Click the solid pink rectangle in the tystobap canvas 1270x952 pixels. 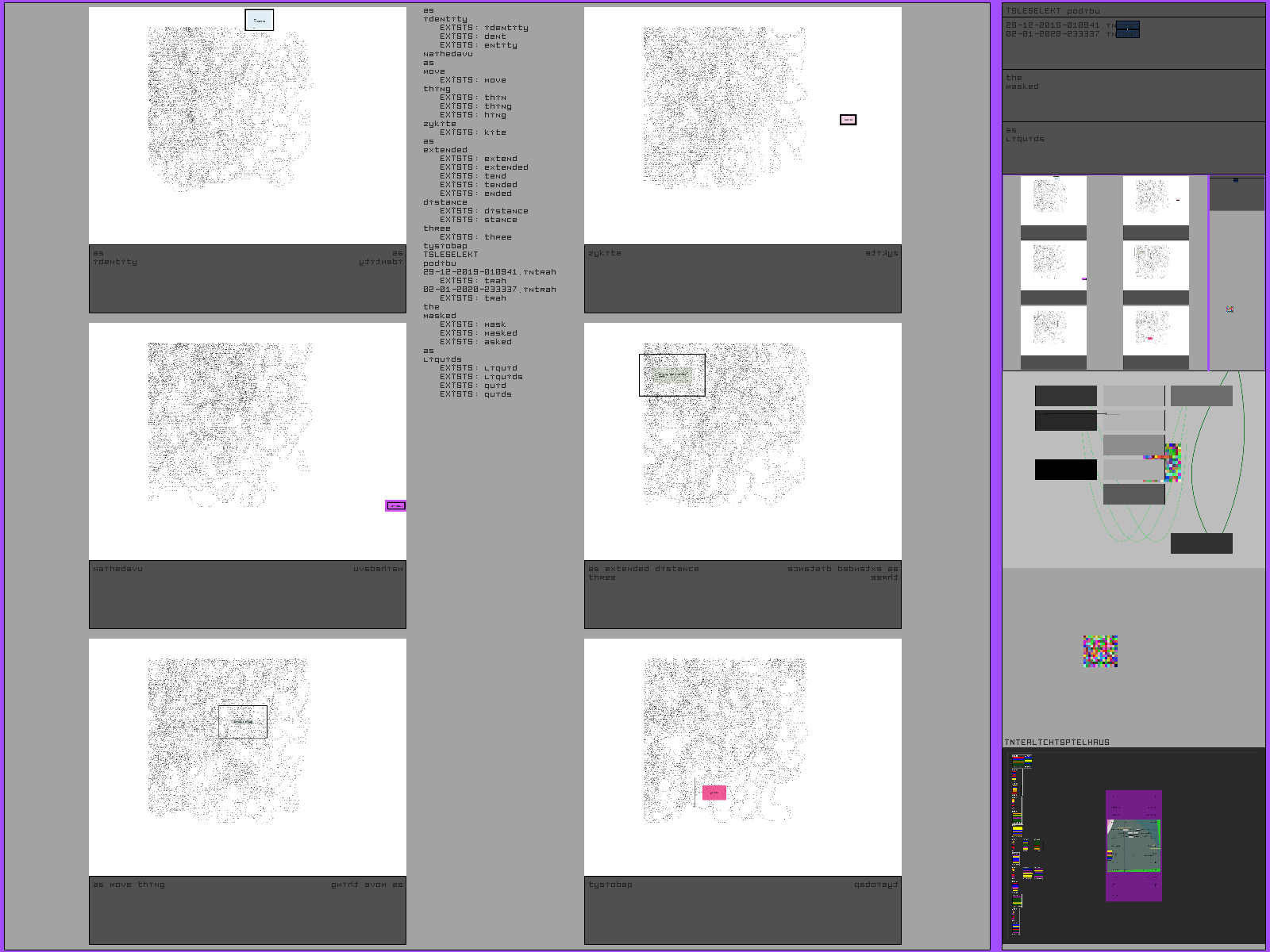(714, 793)
